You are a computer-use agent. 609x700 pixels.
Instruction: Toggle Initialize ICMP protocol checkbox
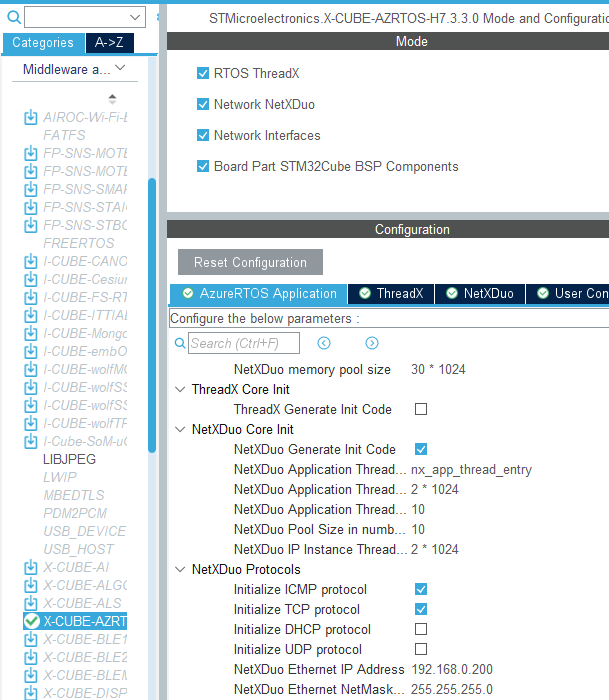click(421, 589)
